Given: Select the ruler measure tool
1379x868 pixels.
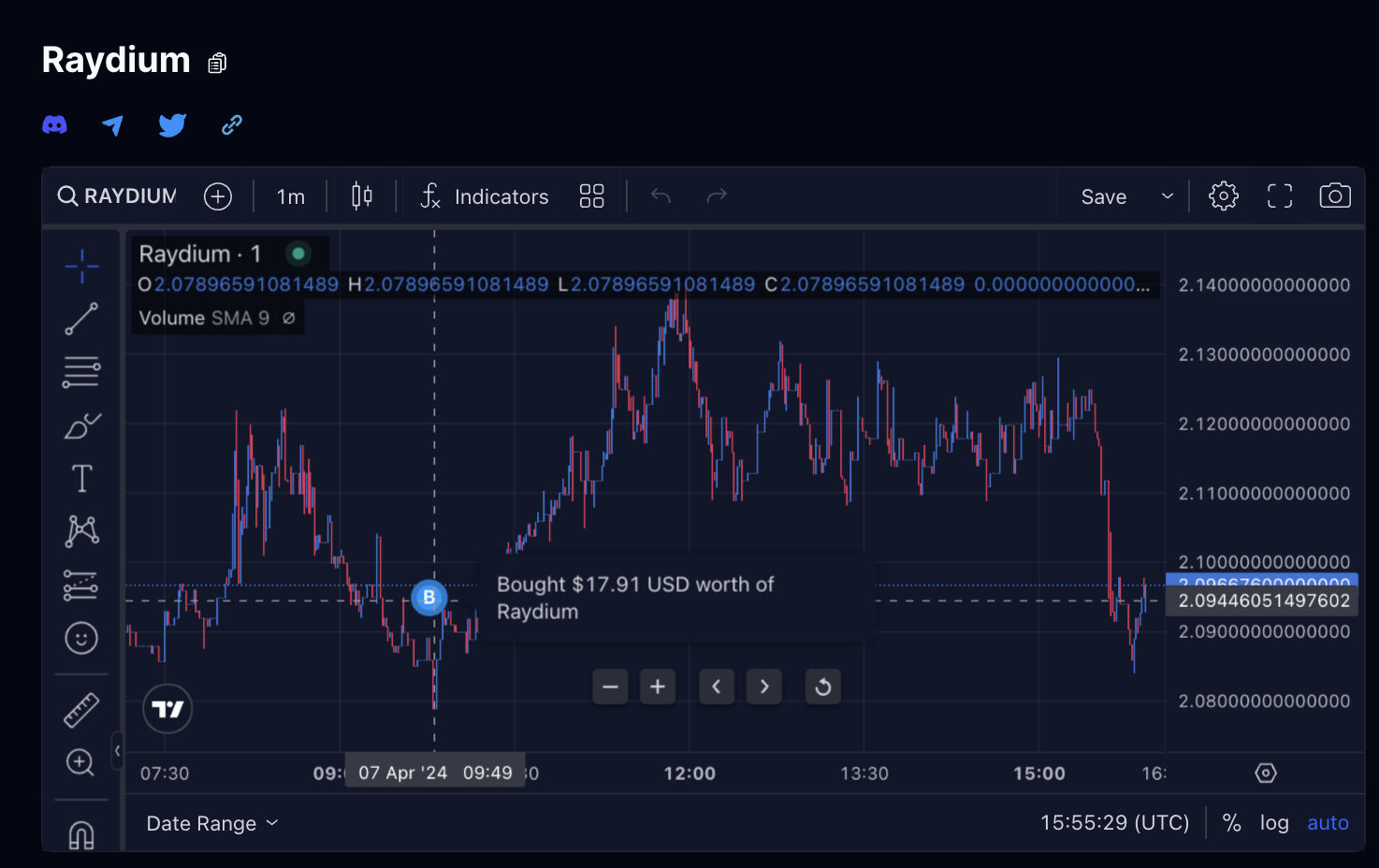Looking at the screenshot, I should point(81,710).
